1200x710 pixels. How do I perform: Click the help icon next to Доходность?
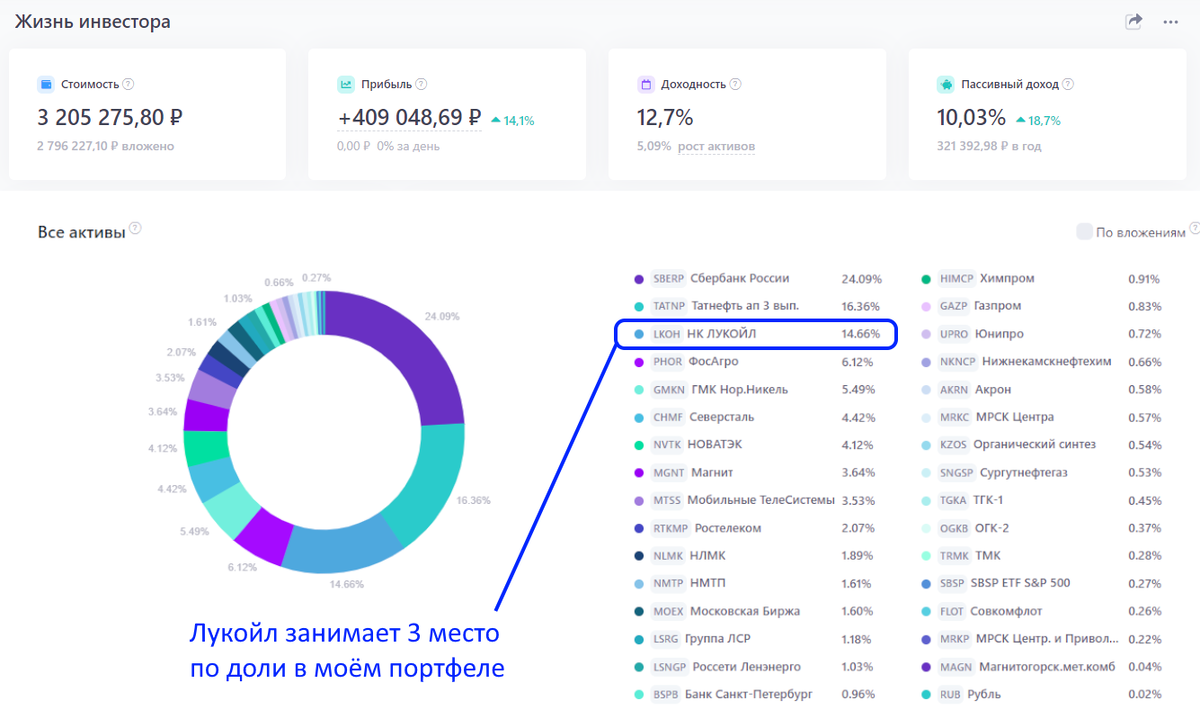click(x=735, y=84)
